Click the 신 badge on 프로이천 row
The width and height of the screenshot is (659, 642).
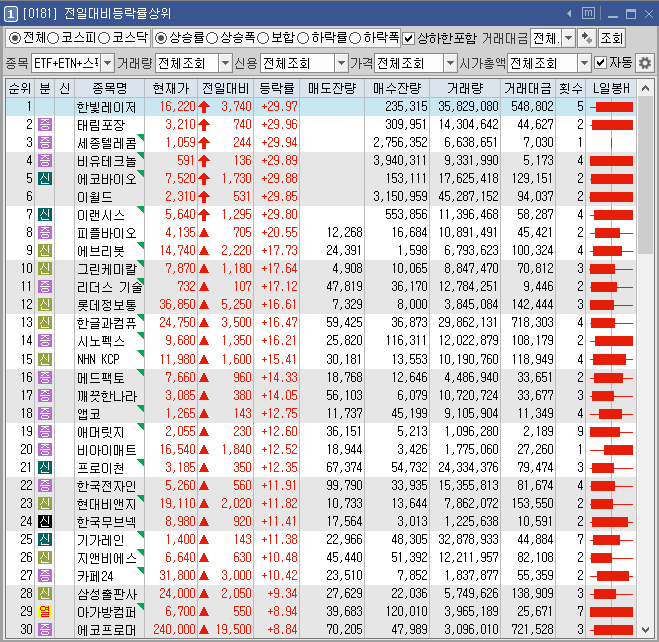coord(45,467)
